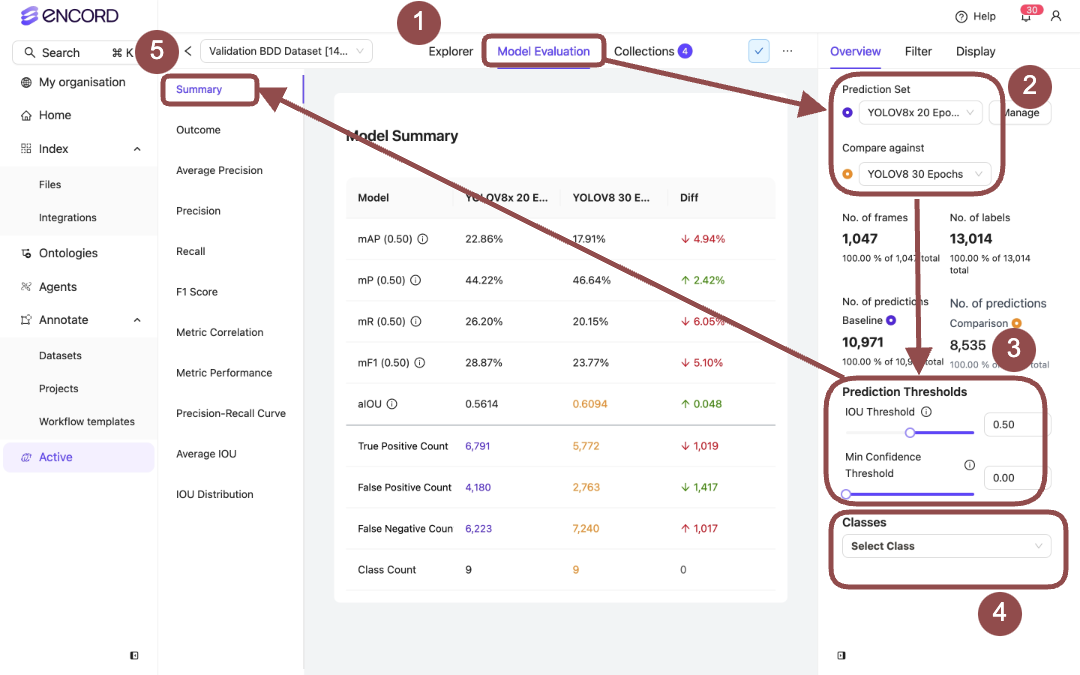The height and width of the screenshot is (675, 1080).
Task: Open the Help icon menu
Action: (961, 17)
